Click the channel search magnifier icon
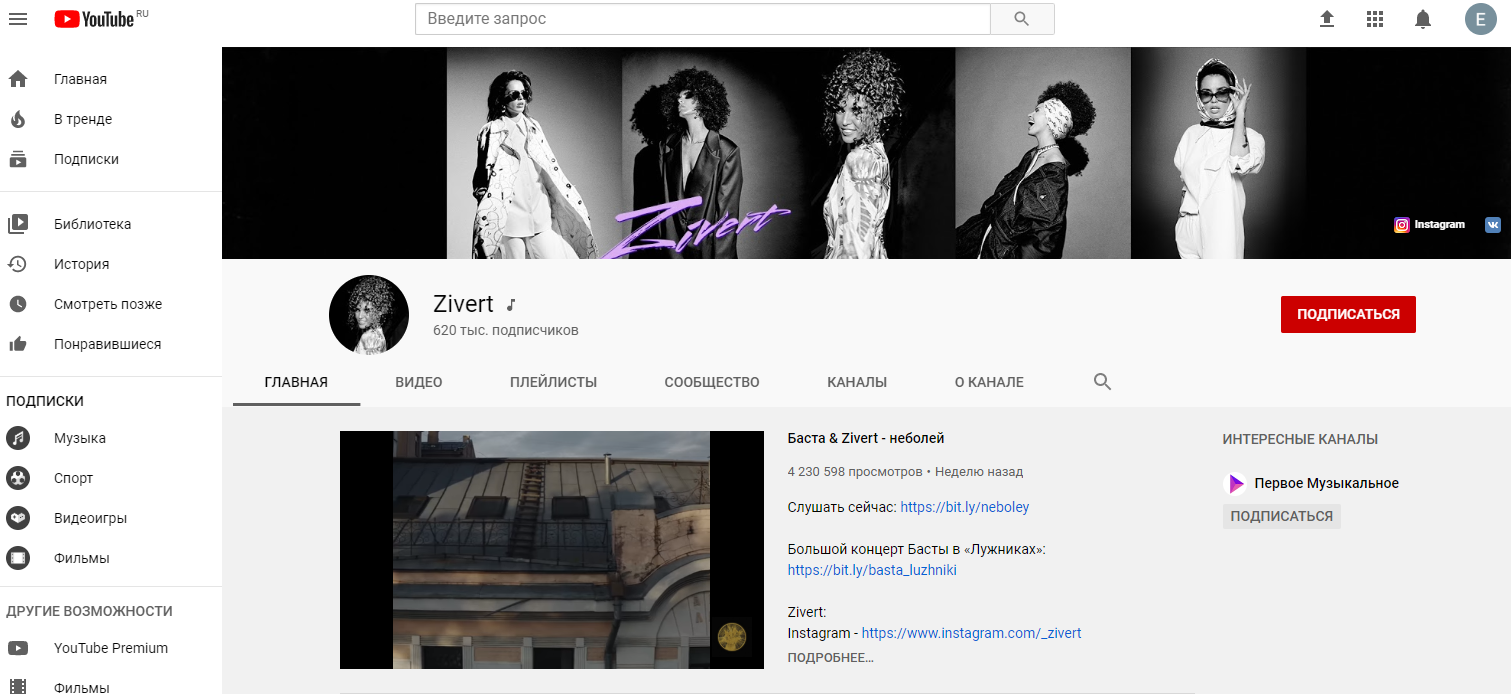The height and width of the screenshot is (694, 1511). pos(1102,382)
